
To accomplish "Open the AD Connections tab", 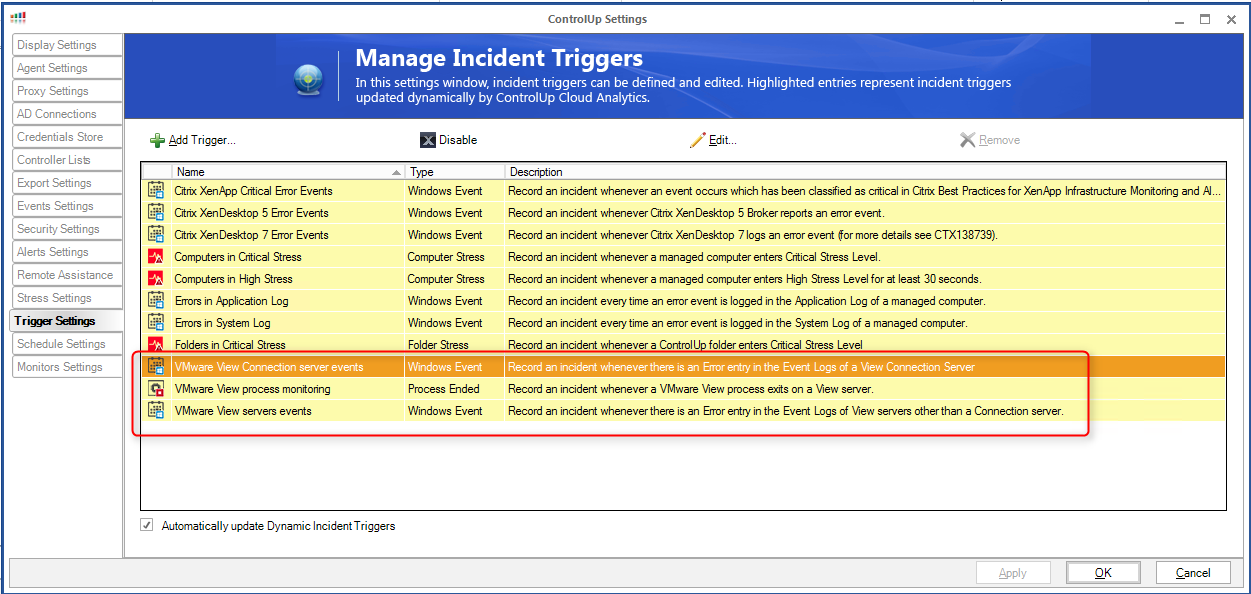I will point(67,114).
